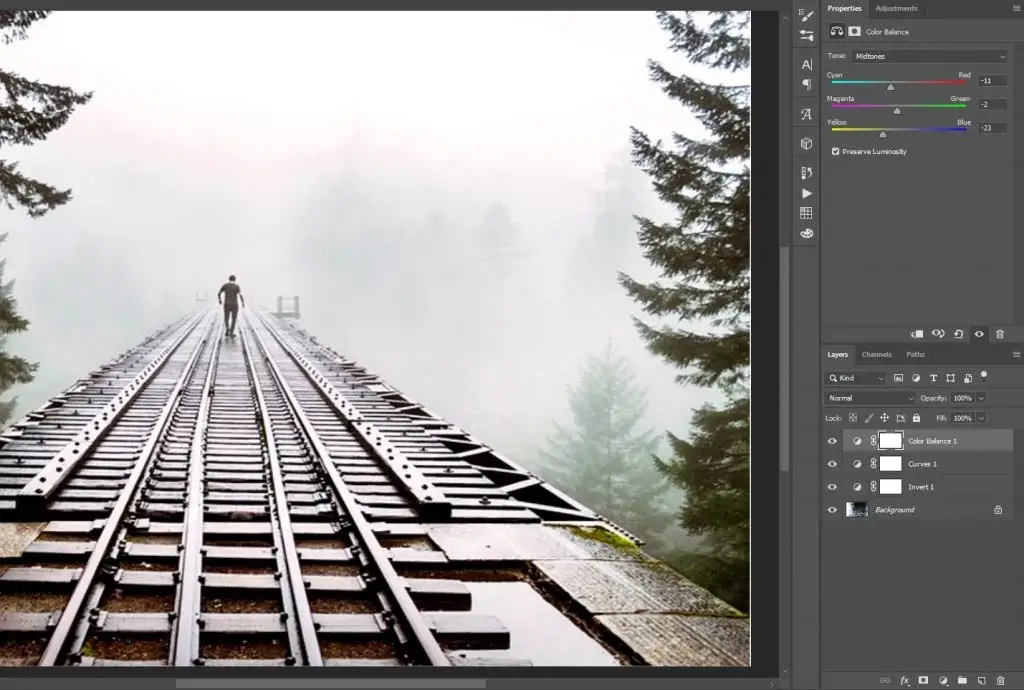Open the Layers panel flyout menu
This screenshot has width=1024, height=690.
coord(1016,354)
